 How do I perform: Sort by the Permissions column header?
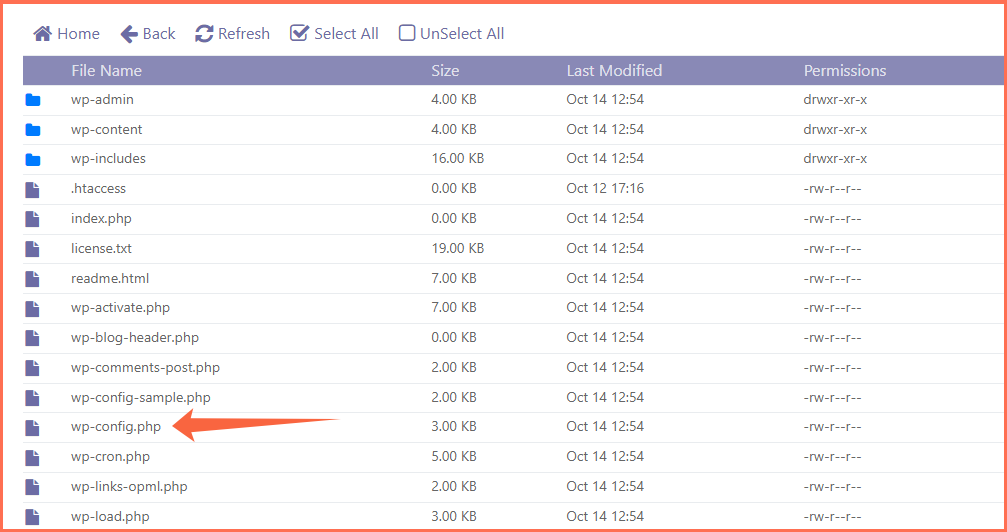(845, 71)
